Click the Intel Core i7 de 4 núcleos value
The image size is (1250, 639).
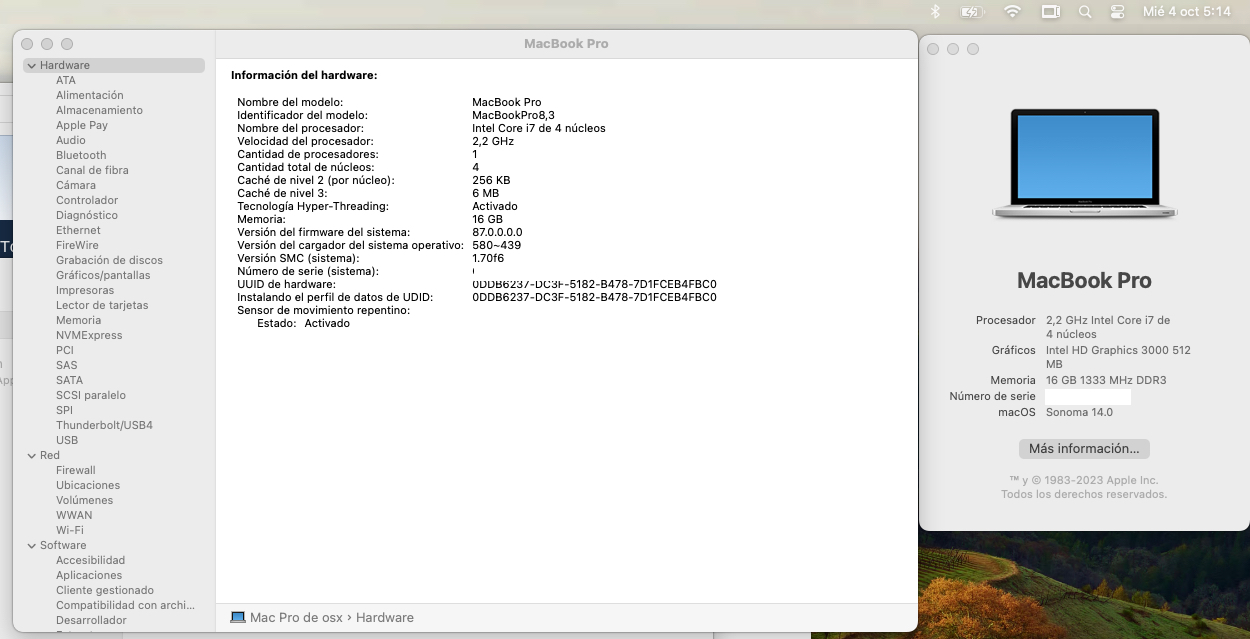tap(539, 128)
